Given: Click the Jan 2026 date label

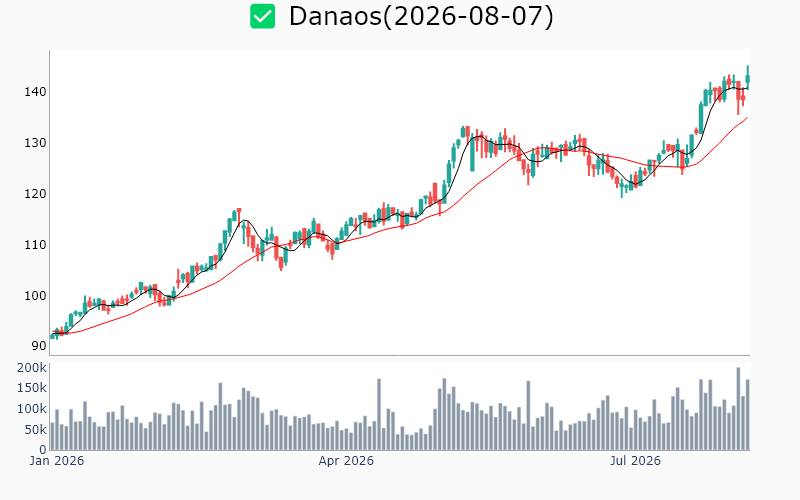Looking at the screenshot, I should coord(57,461).
